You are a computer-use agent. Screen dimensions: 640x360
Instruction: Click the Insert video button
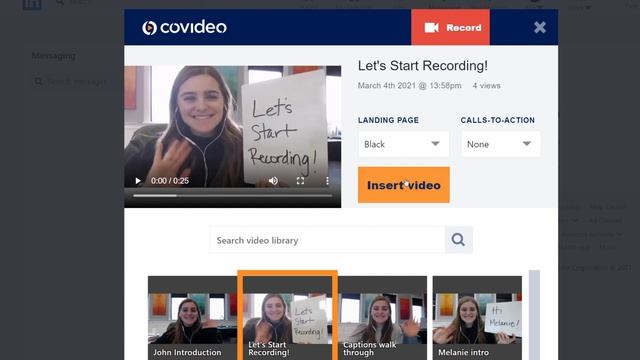coord(404,185)
